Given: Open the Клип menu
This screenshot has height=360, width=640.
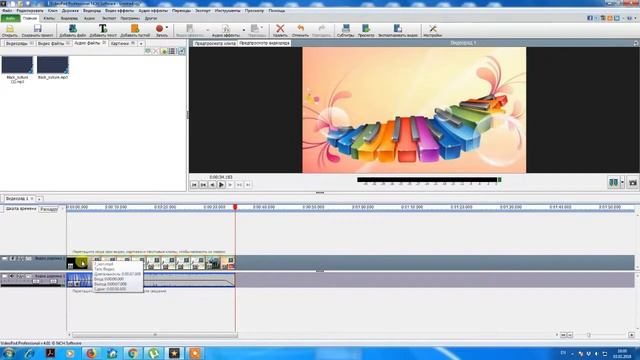Looking at the screenshot, I should (53, 11).
